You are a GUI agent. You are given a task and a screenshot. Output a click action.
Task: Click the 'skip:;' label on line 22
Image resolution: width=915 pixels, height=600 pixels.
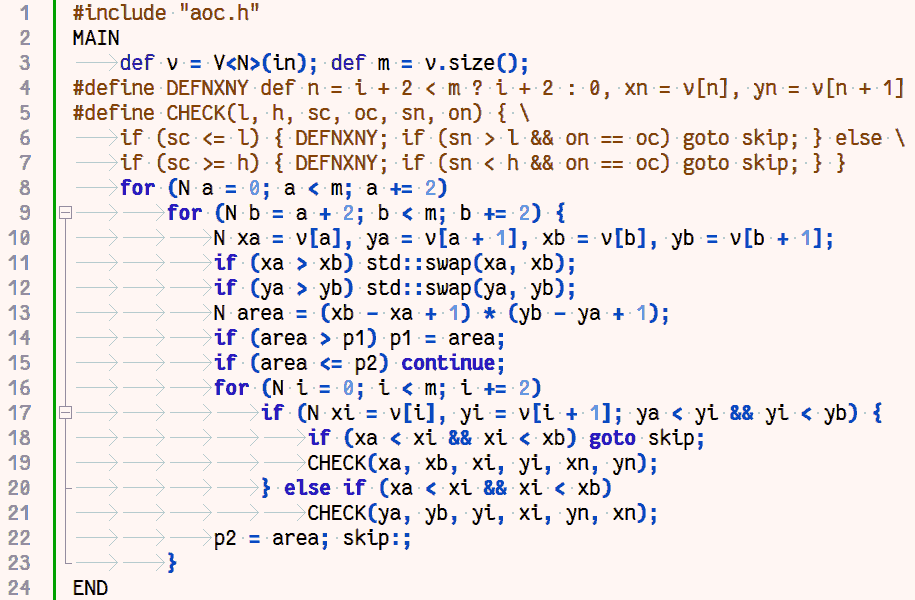[x=377, y=538]
